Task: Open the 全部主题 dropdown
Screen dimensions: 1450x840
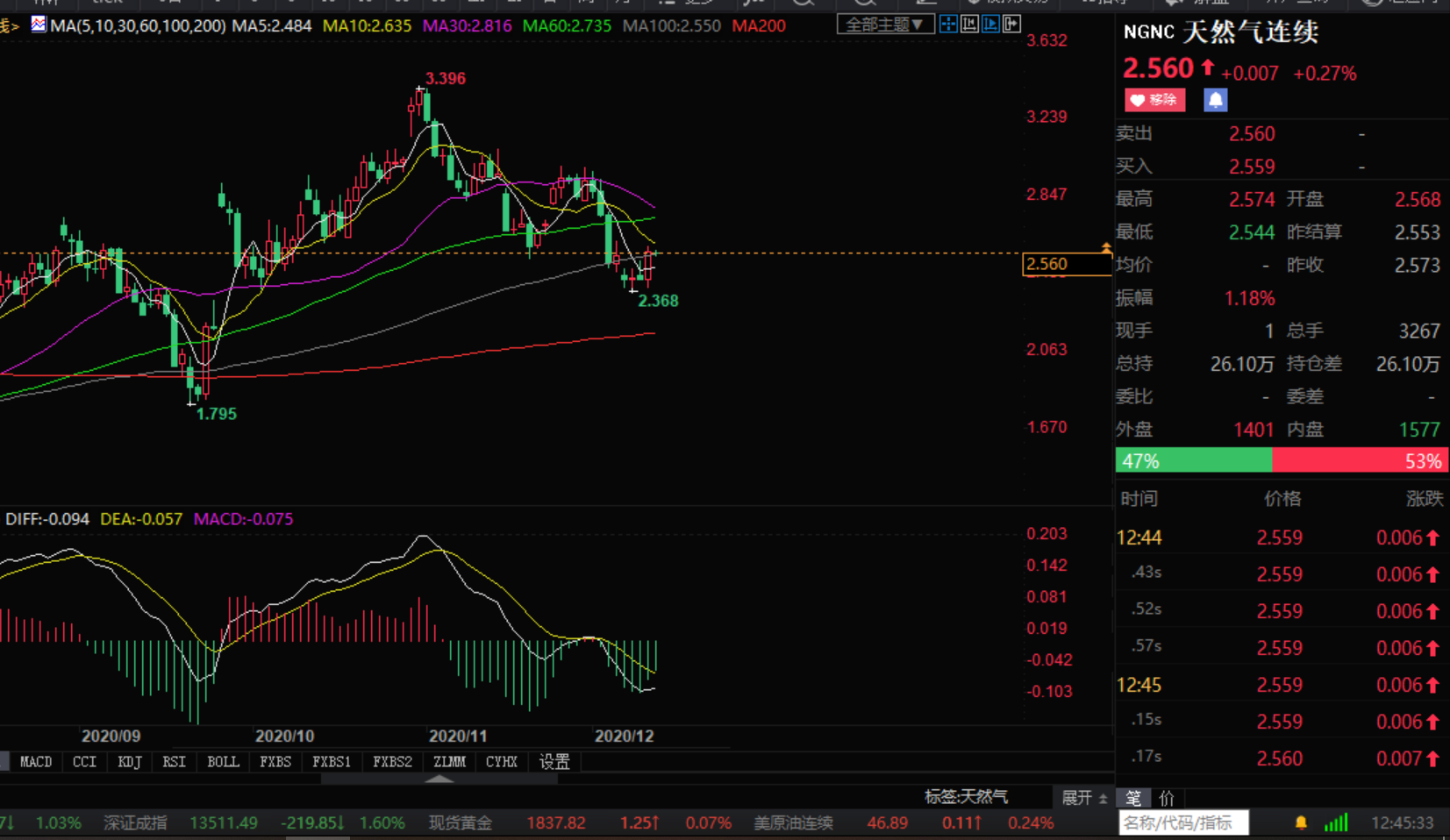Action: pos(884,25)
